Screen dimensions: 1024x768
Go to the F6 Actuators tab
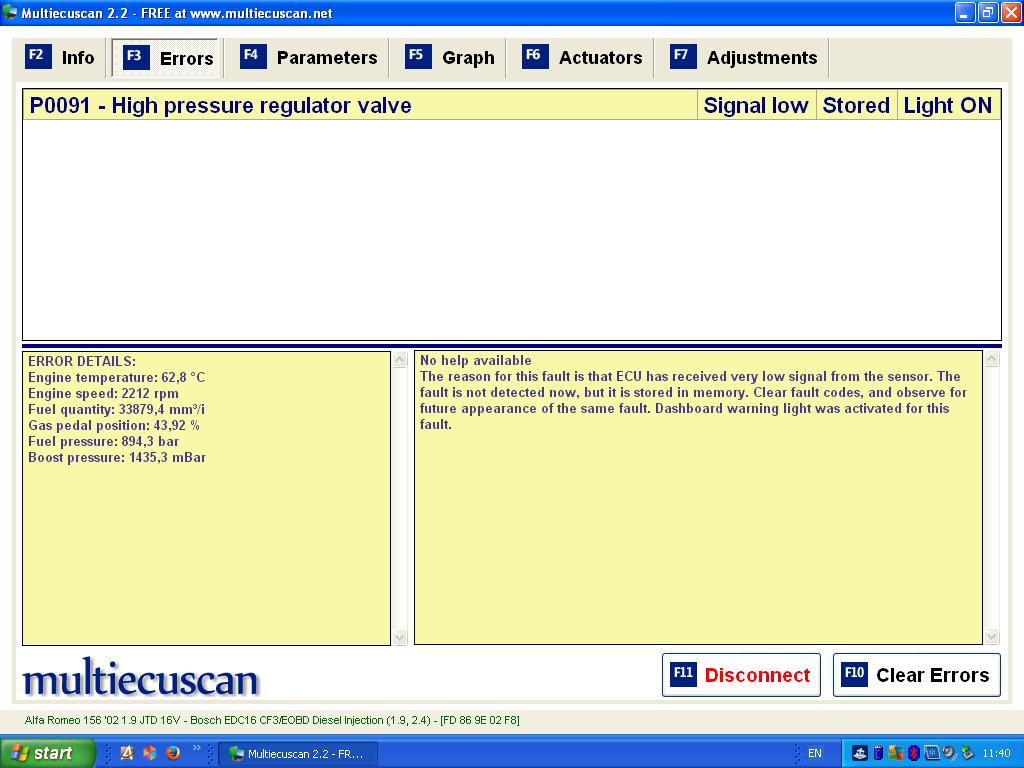click(582, 57)
